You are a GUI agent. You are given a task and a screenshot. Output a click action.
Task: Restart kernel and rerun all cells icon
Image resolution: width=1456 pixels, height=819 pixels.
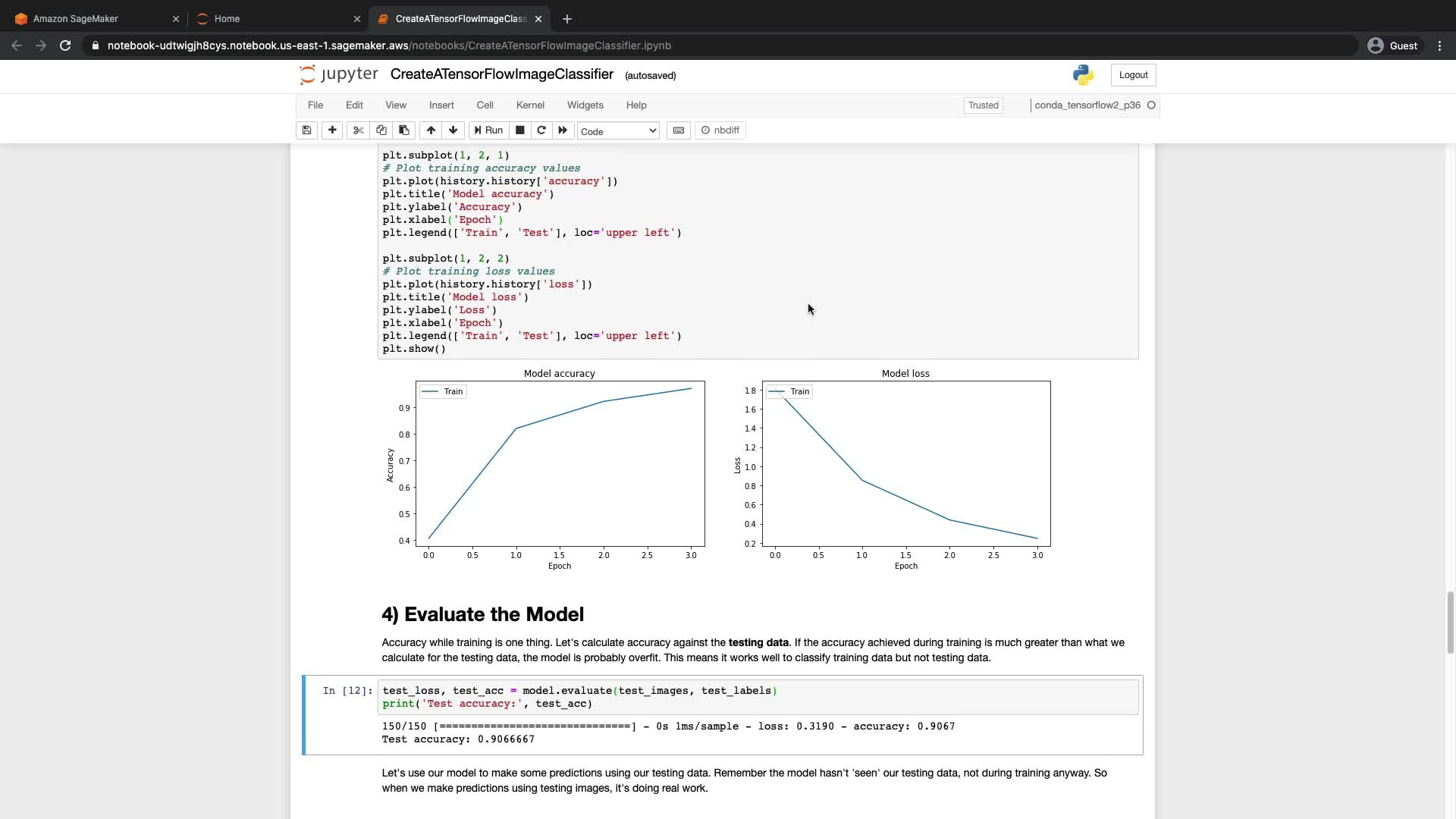[563, 130]
